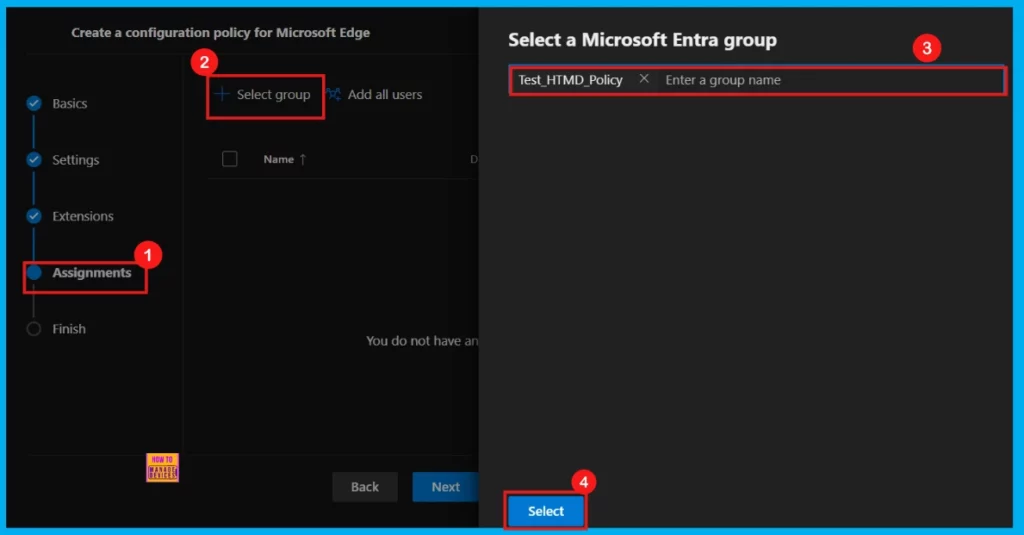Screen dimensions: 1024x535
Task: Open the Extensions step
Action: pyautogui.click(x=83, y=216)
